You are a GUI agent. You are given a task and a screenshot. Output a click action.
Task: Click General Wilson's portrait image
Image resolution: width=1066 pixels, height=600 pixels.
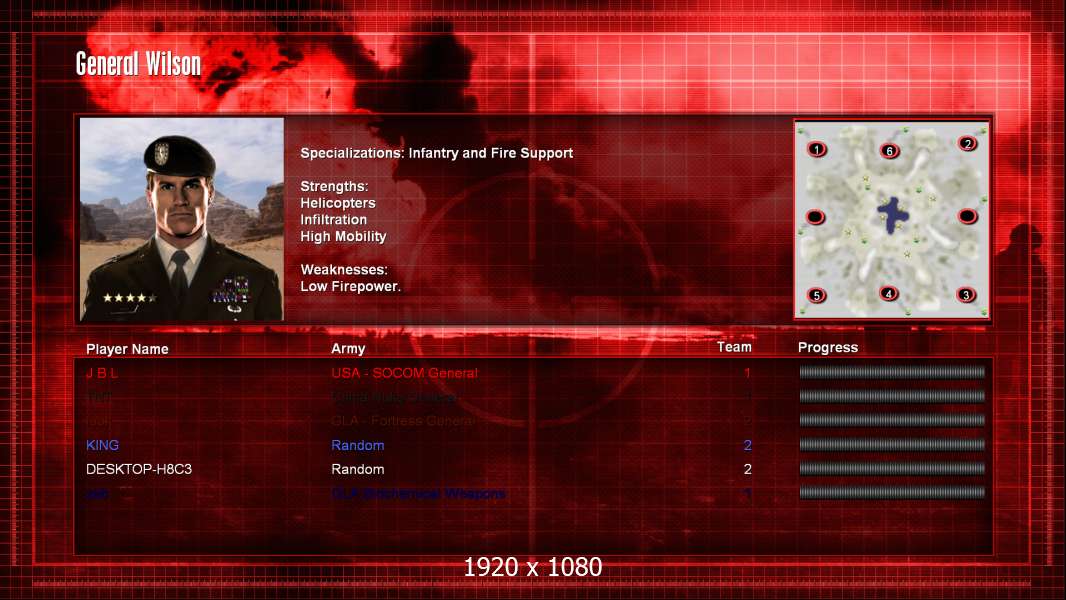pyautogui.click(x=182, y=219)
